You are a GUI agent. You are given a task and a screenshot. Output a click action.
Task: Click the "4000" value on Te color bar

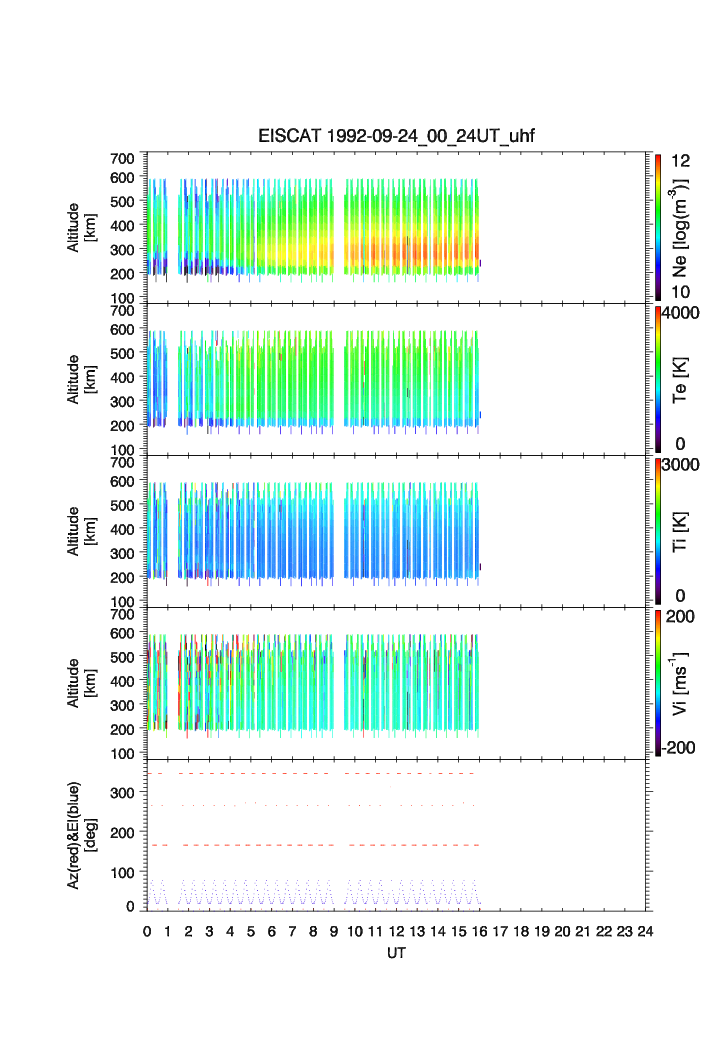(680, 313)
